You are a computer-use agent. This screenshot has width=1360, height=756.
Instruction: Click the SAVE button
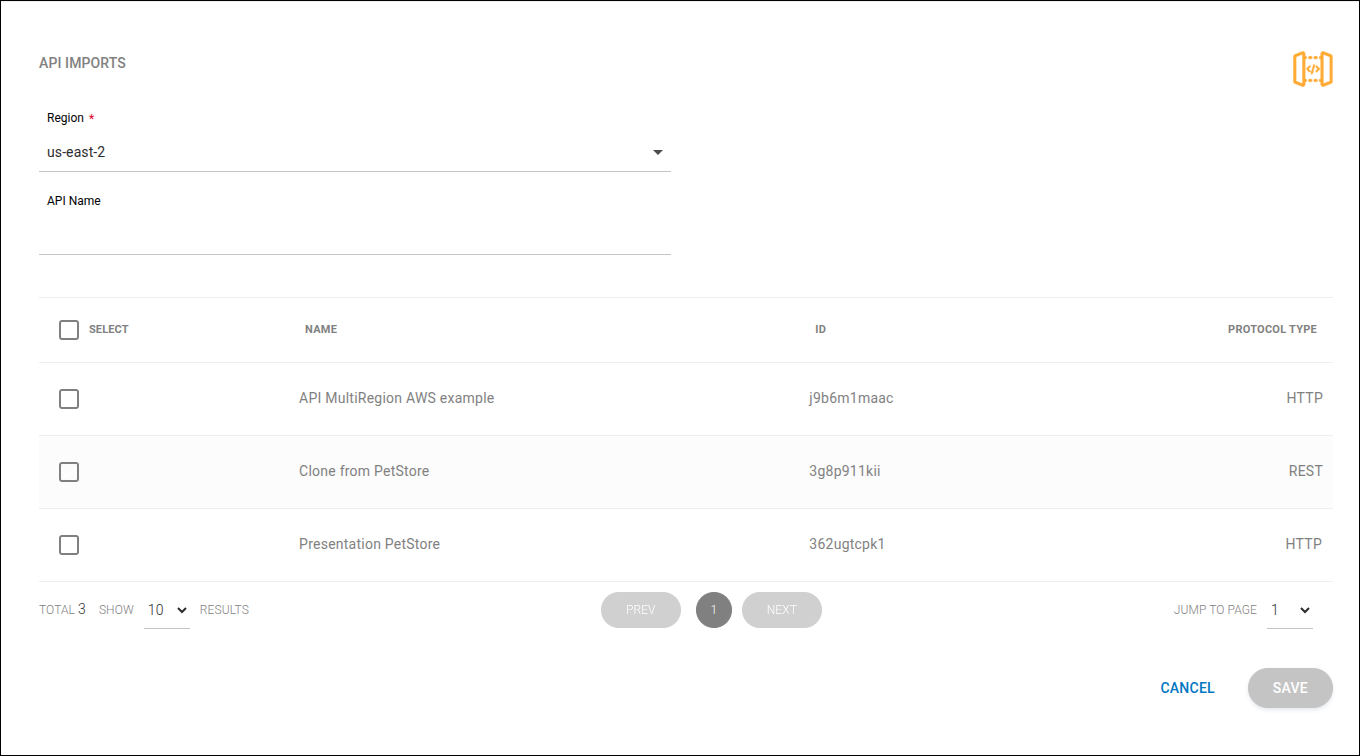[x=1289, y=688]
